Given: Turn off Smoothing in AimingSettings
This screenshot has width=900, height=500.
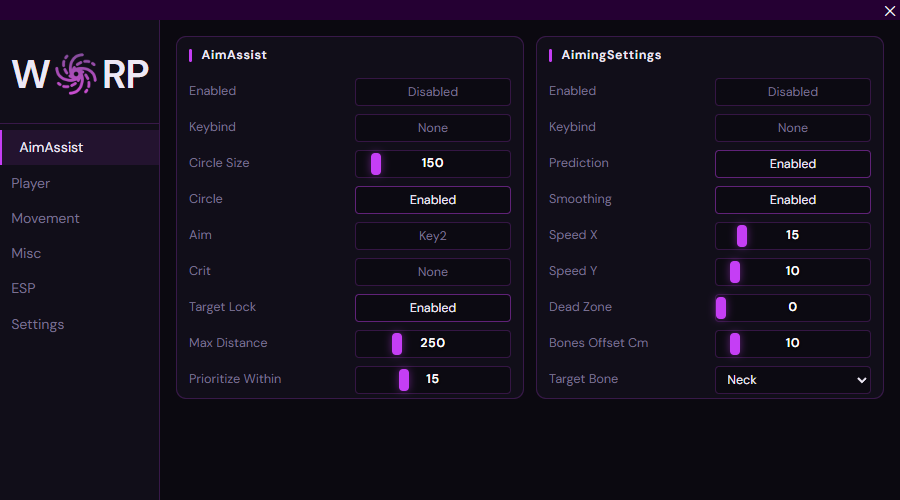Looking at the screenshot, I should pyautogui.click(x=792, y=200).
